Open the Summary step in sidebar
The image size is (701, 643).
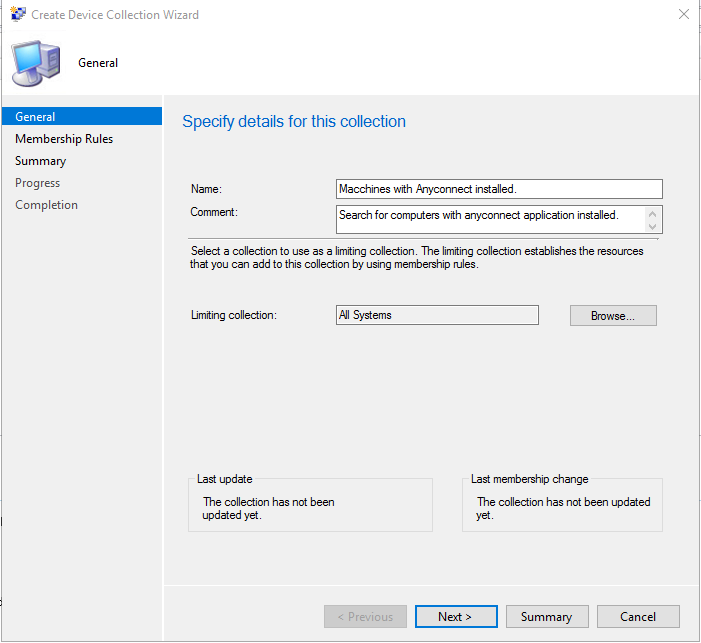pos(40,161)
